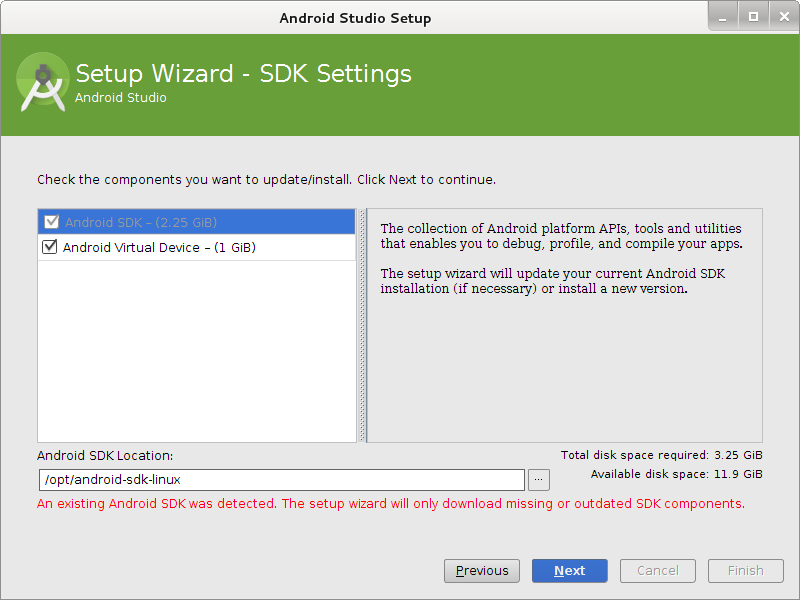This screenshot has width=800, height=600.
Task: Minimize the Android Studio Setup window
Action: point(722,17)
